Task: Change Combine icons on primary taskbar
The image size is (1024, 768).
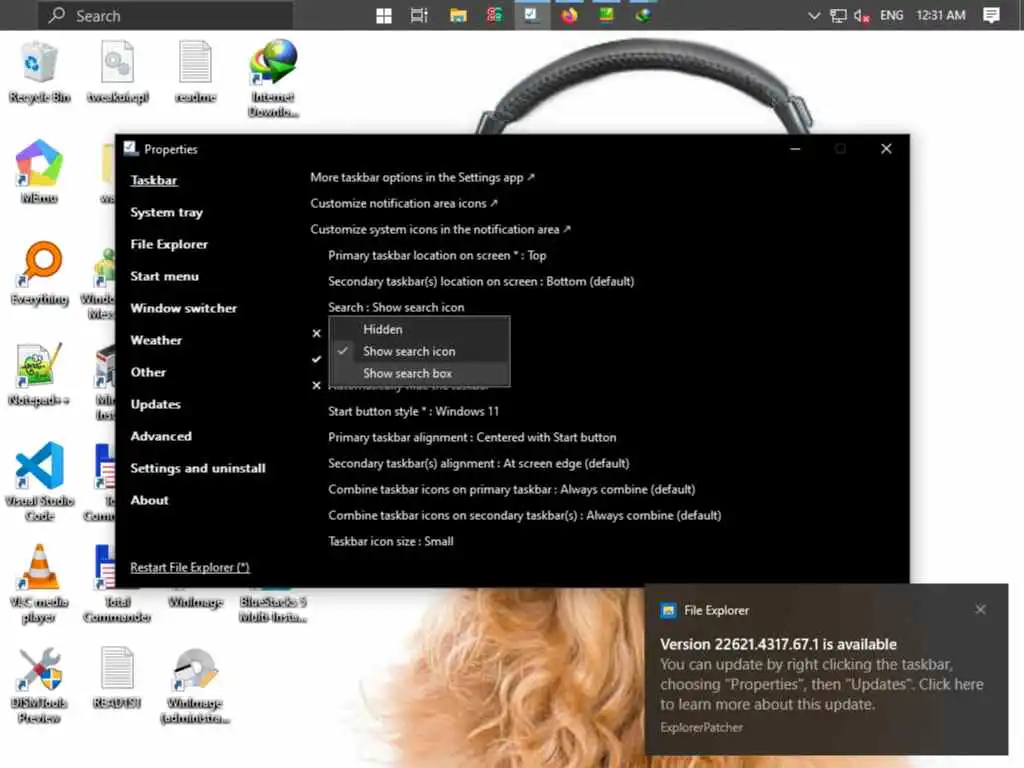Action: pyautogui.click(x=512, y=490)
